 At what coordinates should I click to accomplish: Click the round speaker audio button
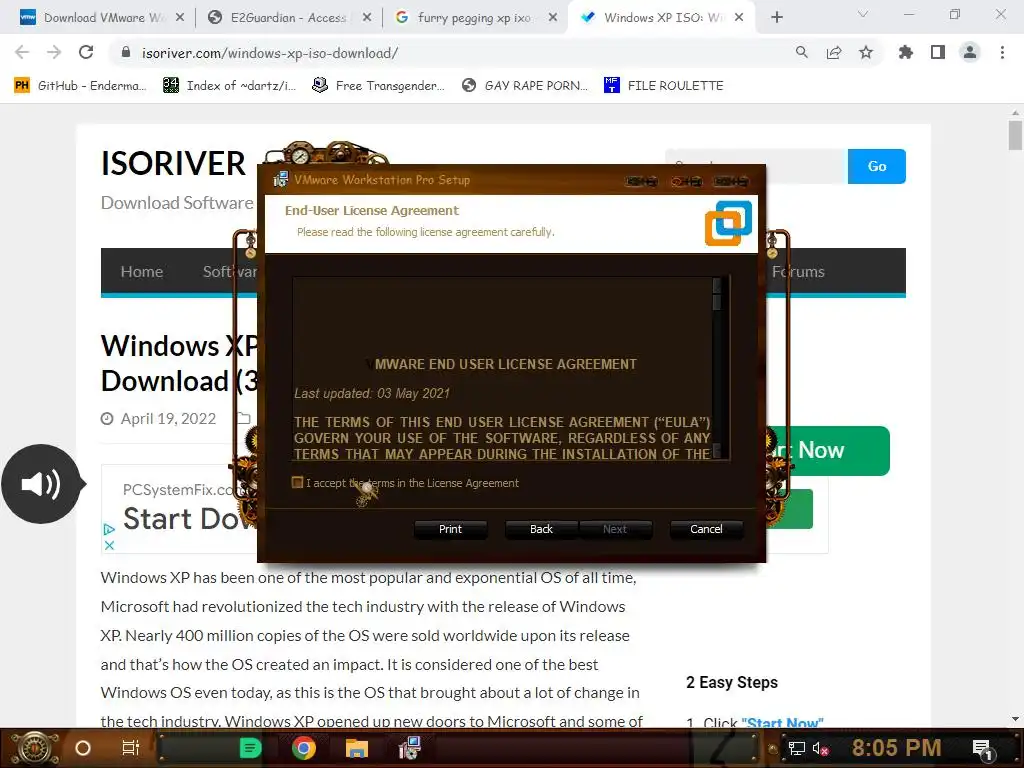point(41,484)
